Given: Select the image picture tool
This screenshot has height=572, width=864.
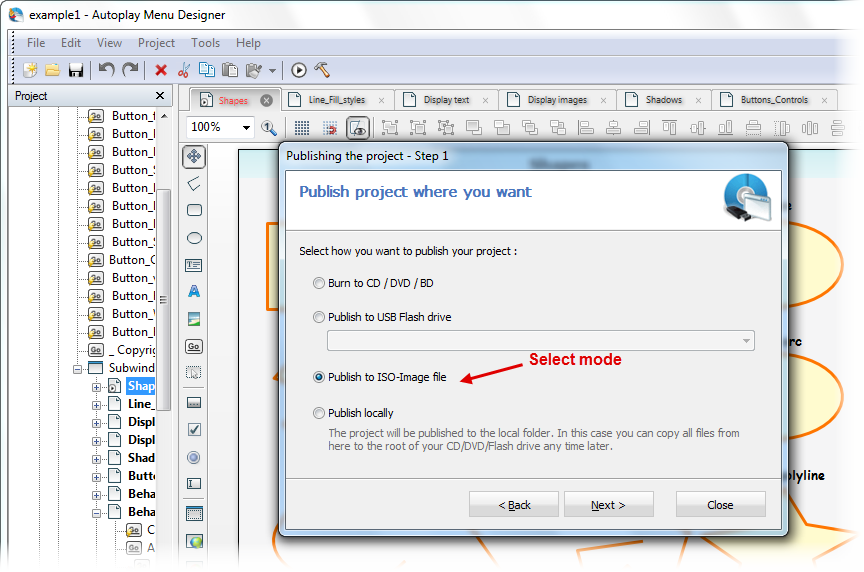Looking at the screenshot, I should [x=194, y=319].
